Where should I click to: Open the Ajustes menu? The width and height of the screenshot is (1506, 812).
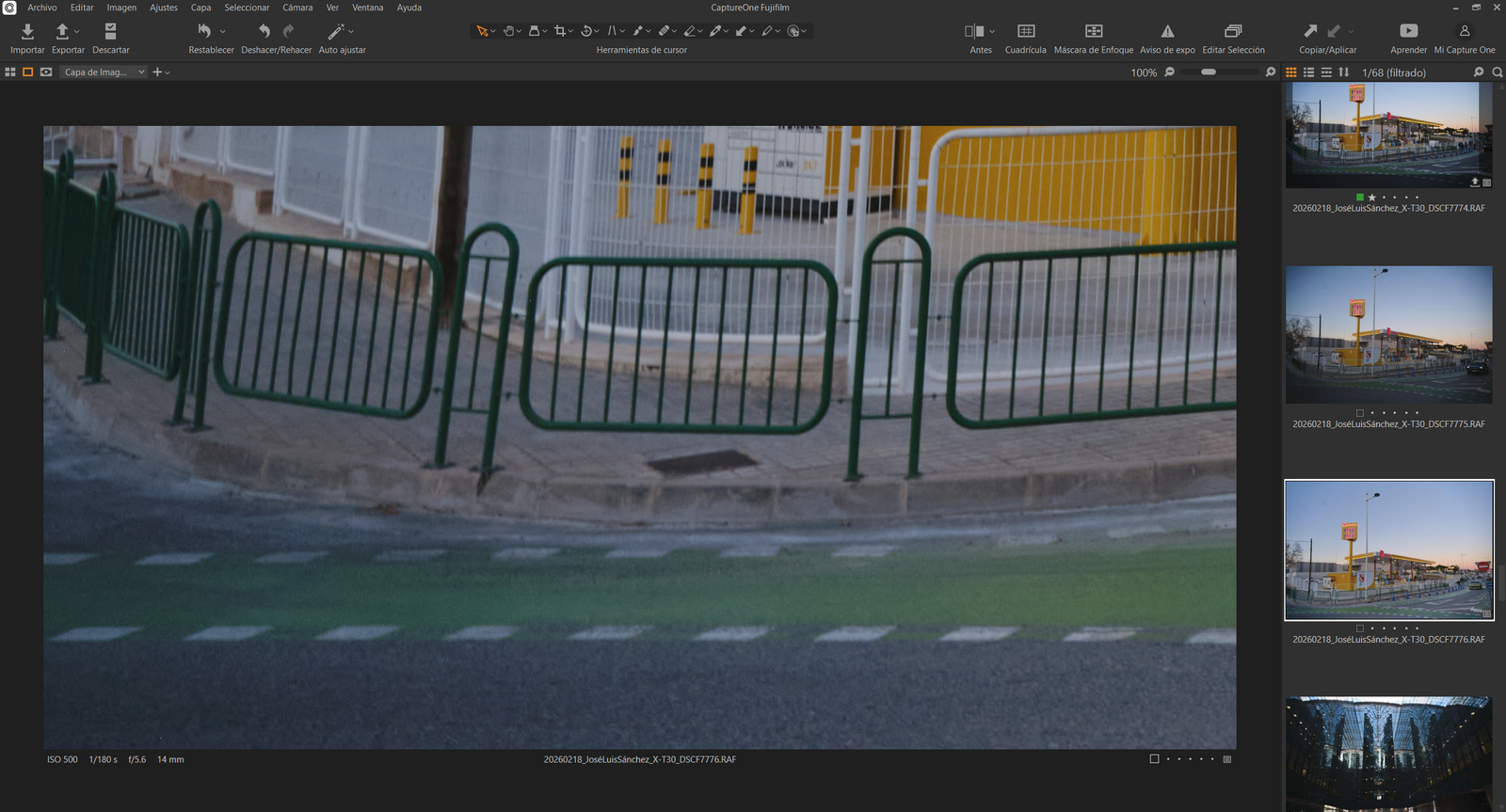click(x=164, y=8)
